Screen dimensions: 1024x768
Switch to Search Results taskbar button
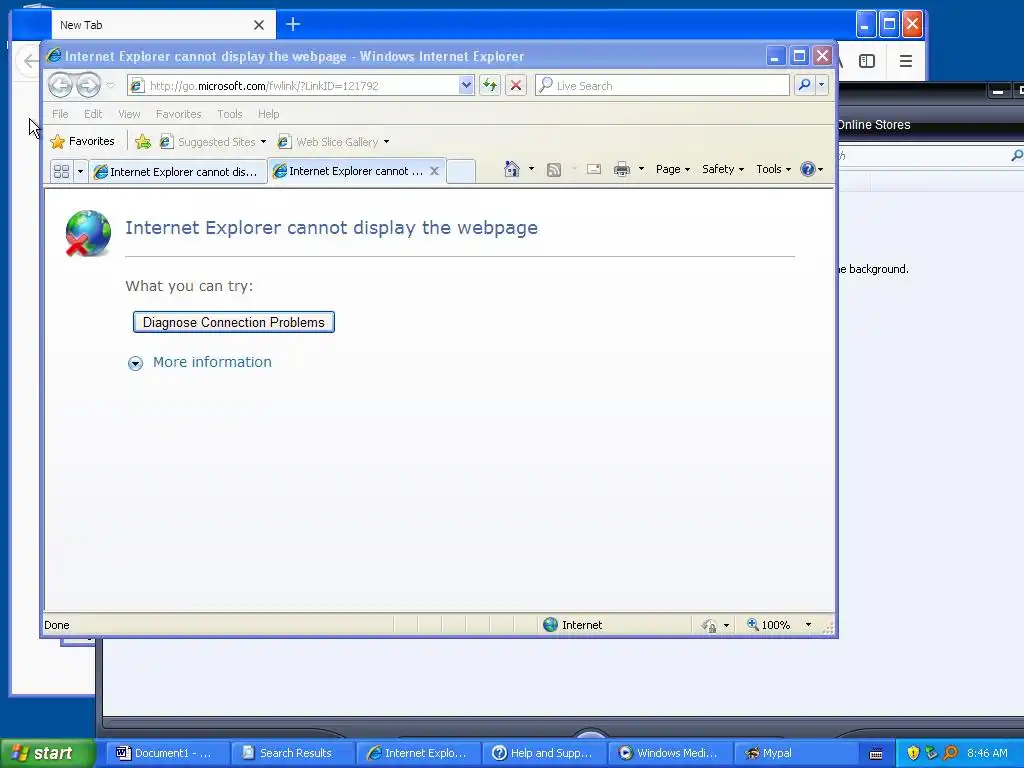[291, 753]
